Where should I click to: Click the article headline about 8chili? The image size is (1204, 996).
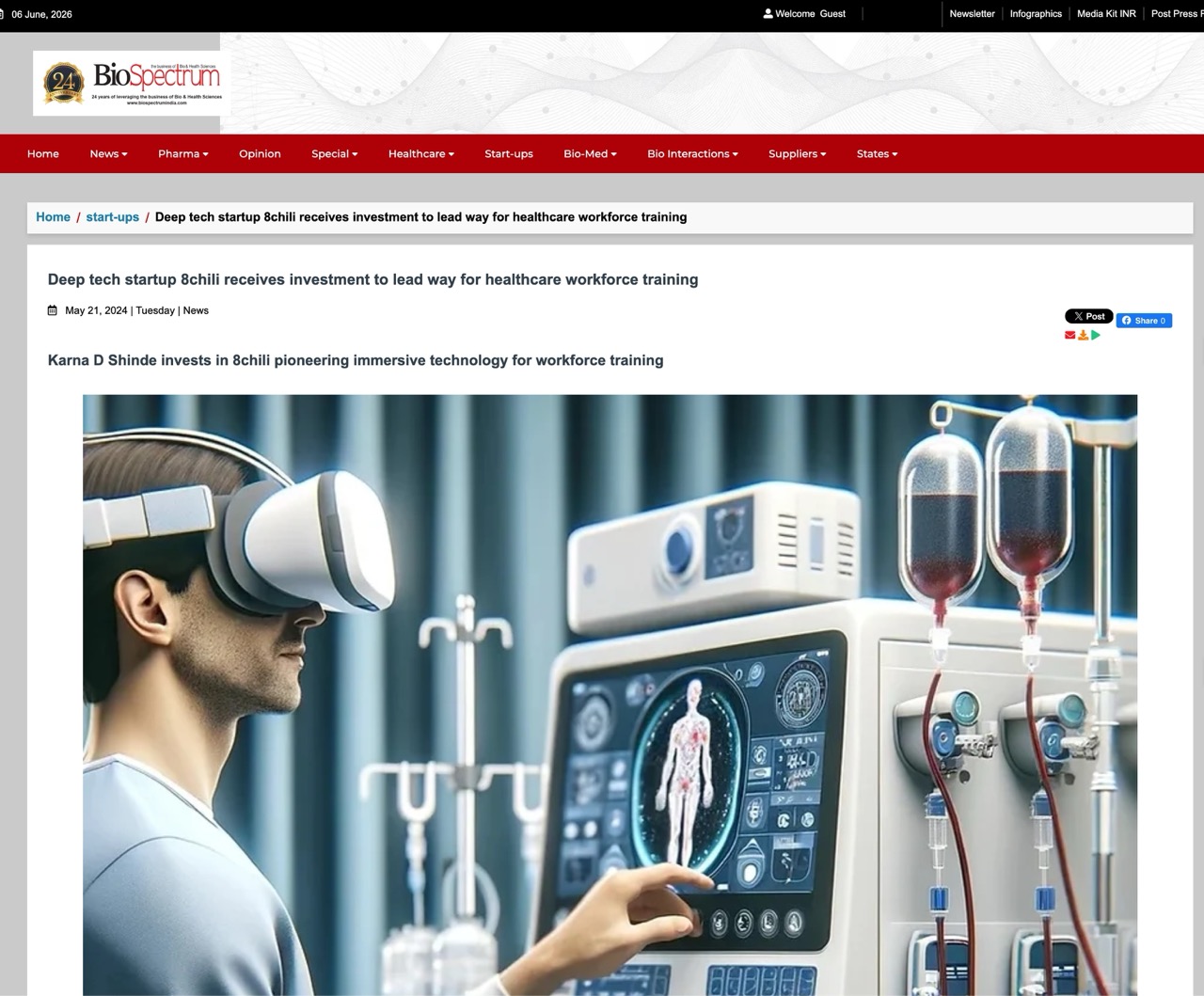(372, 279)
